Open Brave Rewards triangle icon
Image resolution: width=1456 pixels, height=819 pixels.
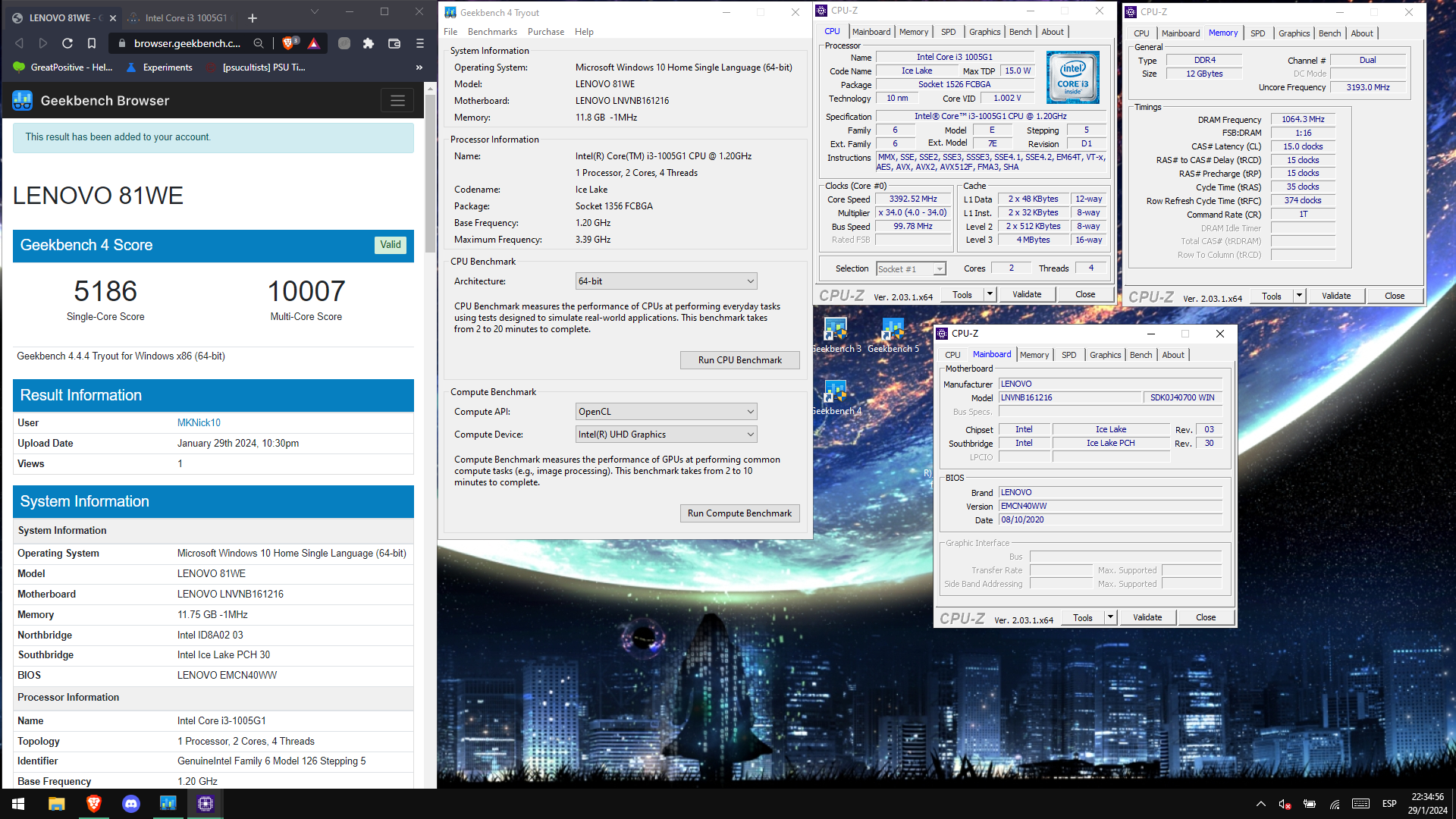coord(314,43)
